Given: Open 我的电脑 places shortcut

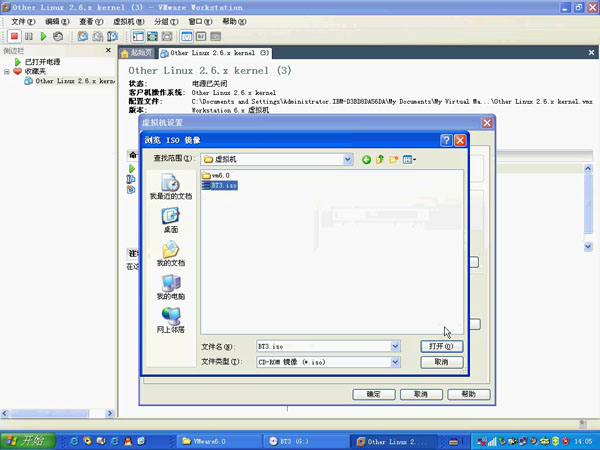Looking at the screenshot, I should coord(170,288).
